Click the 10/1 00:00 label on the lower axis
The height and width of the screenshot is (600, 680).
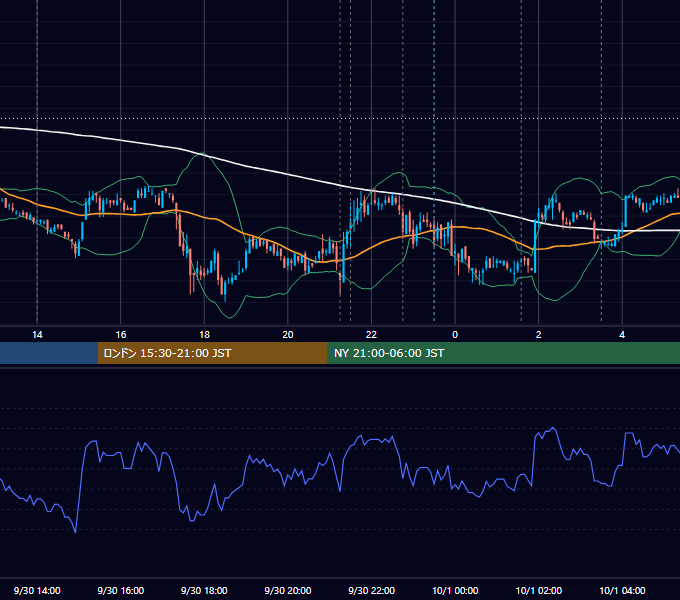click(455, 590)
